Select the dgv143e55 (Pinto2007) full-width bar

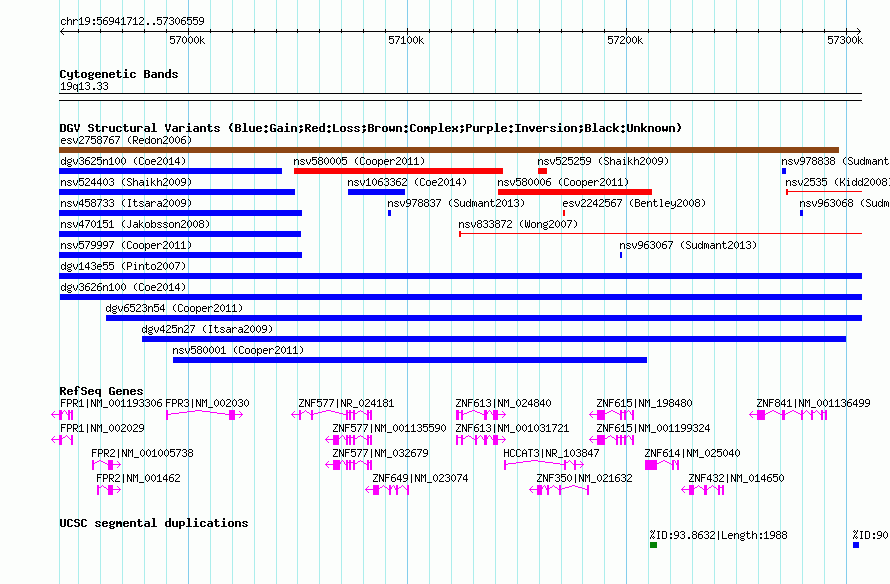tap(460, 276)
